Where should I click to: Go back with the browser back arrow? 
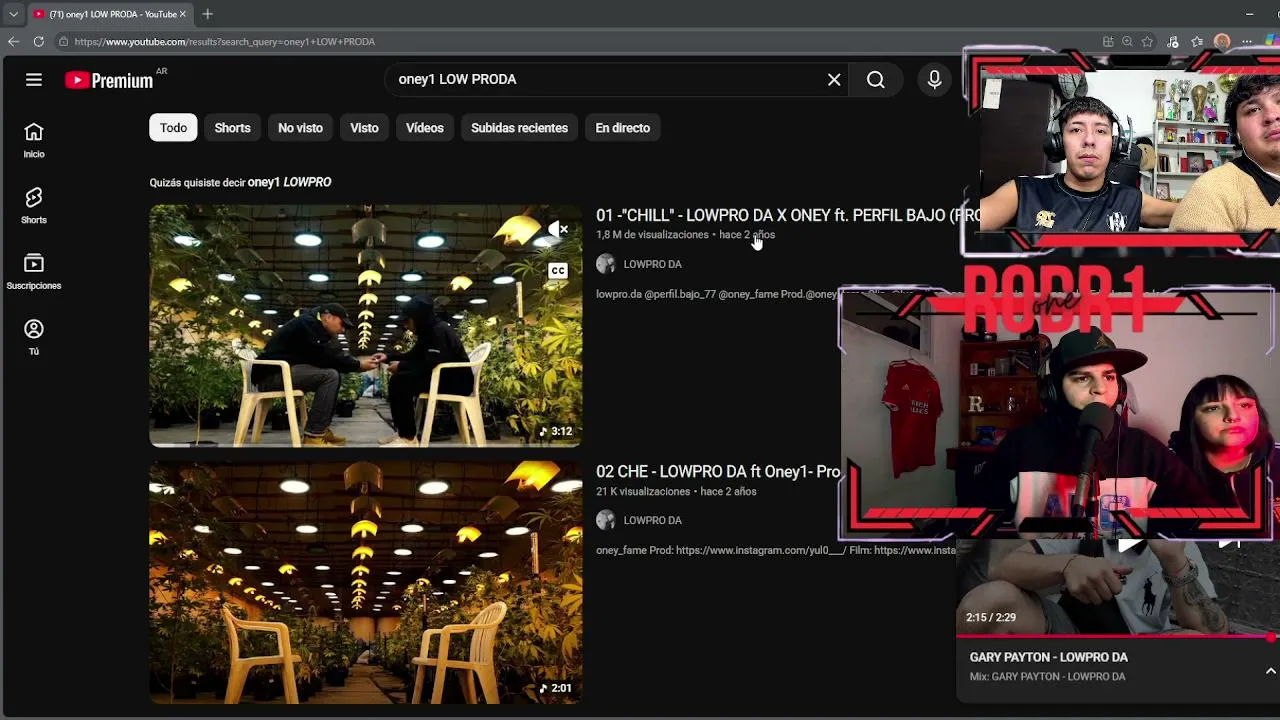tap(13, 41)
